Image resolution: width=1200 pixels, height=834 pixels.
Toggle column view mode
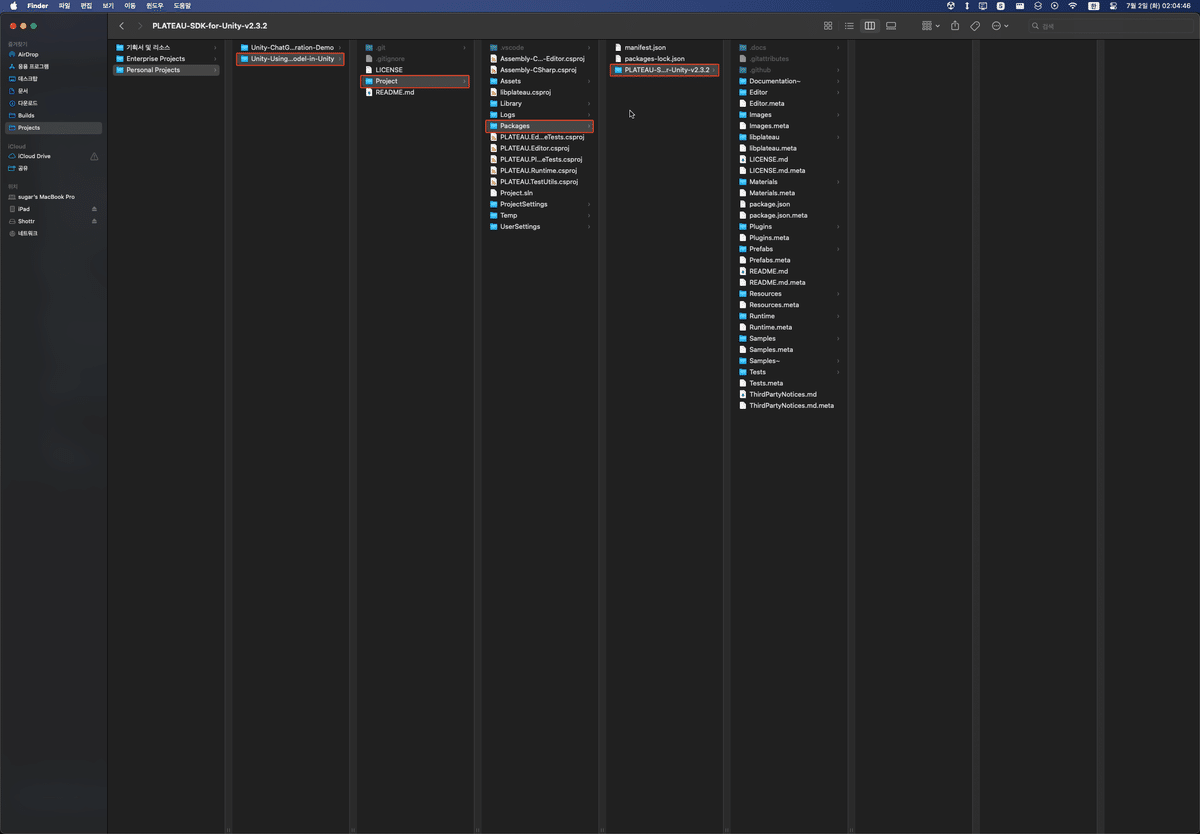click(x=870, y=25)
